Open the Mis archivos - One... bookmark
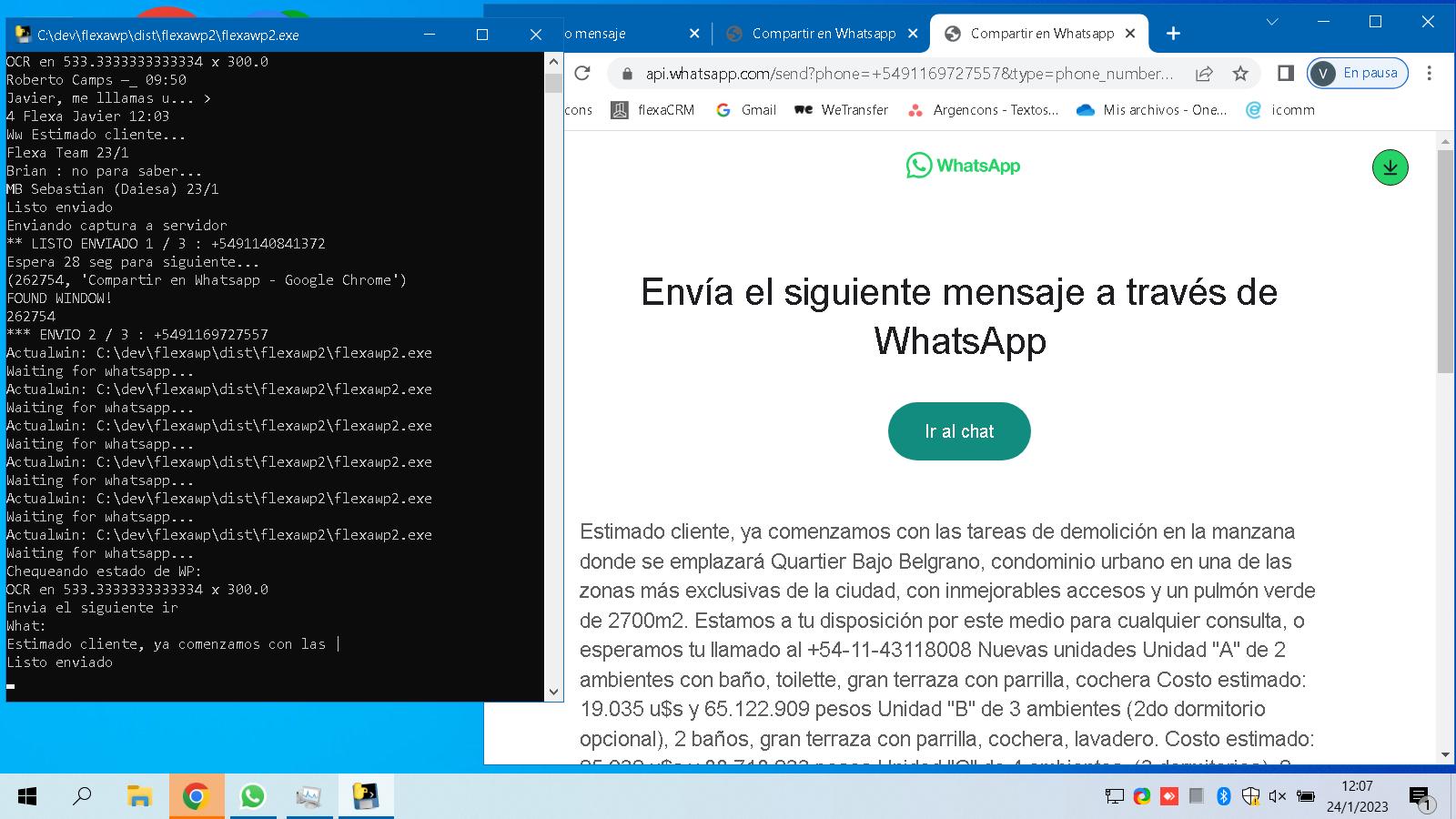 1151,110
